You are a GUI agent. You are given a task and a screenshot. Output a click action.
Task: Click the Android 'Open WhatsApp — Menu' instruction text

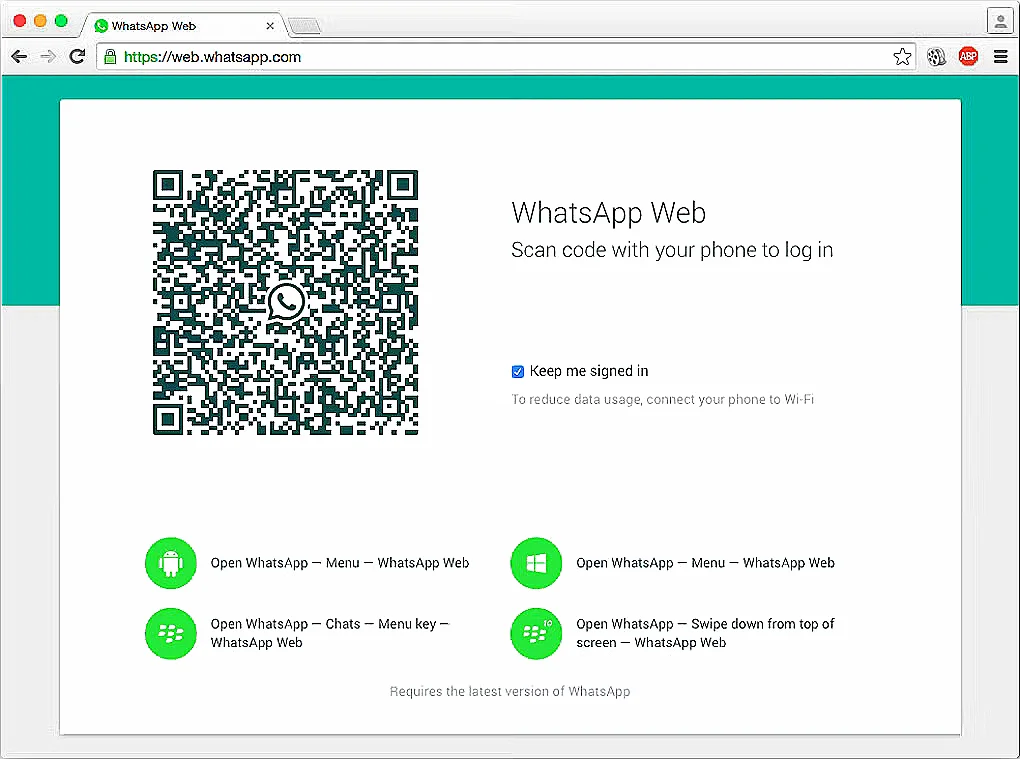340,563
